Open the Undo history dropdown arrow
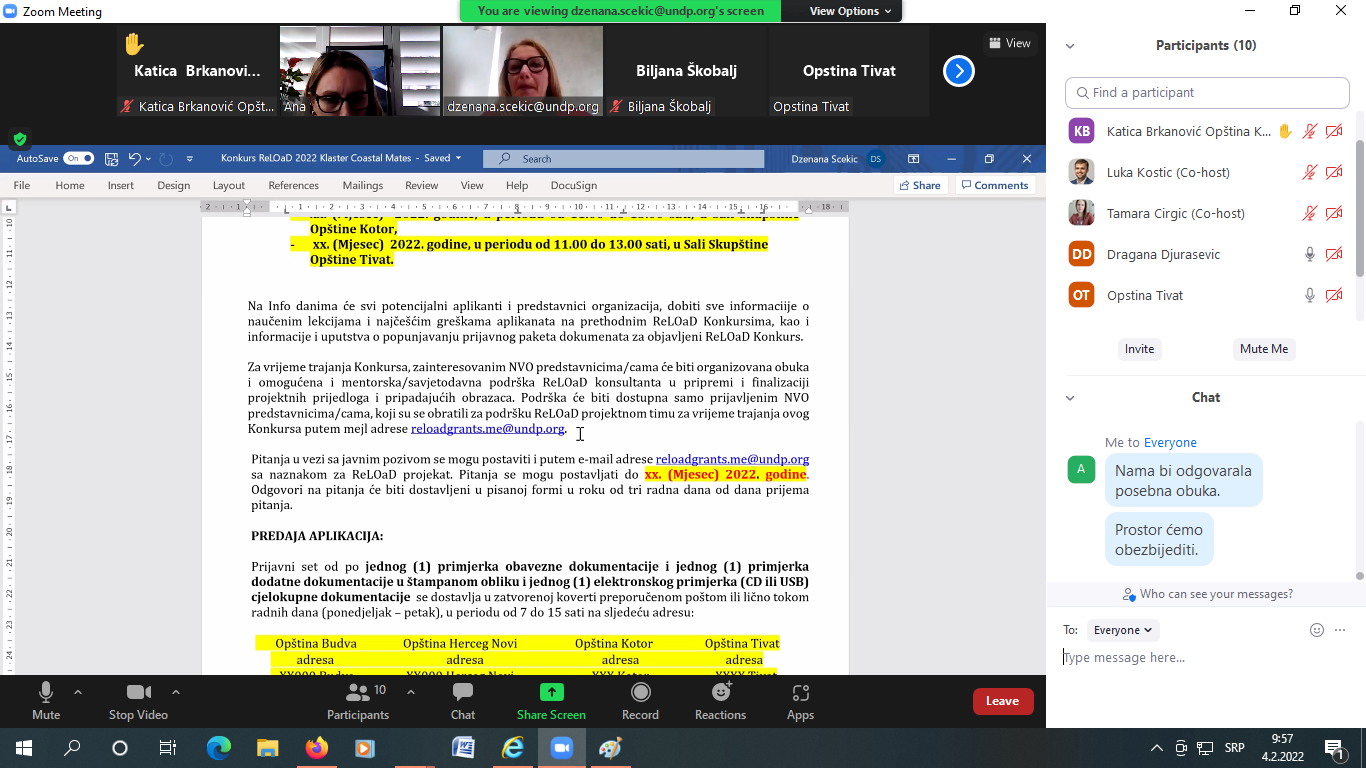 click(x=149, y=158)
